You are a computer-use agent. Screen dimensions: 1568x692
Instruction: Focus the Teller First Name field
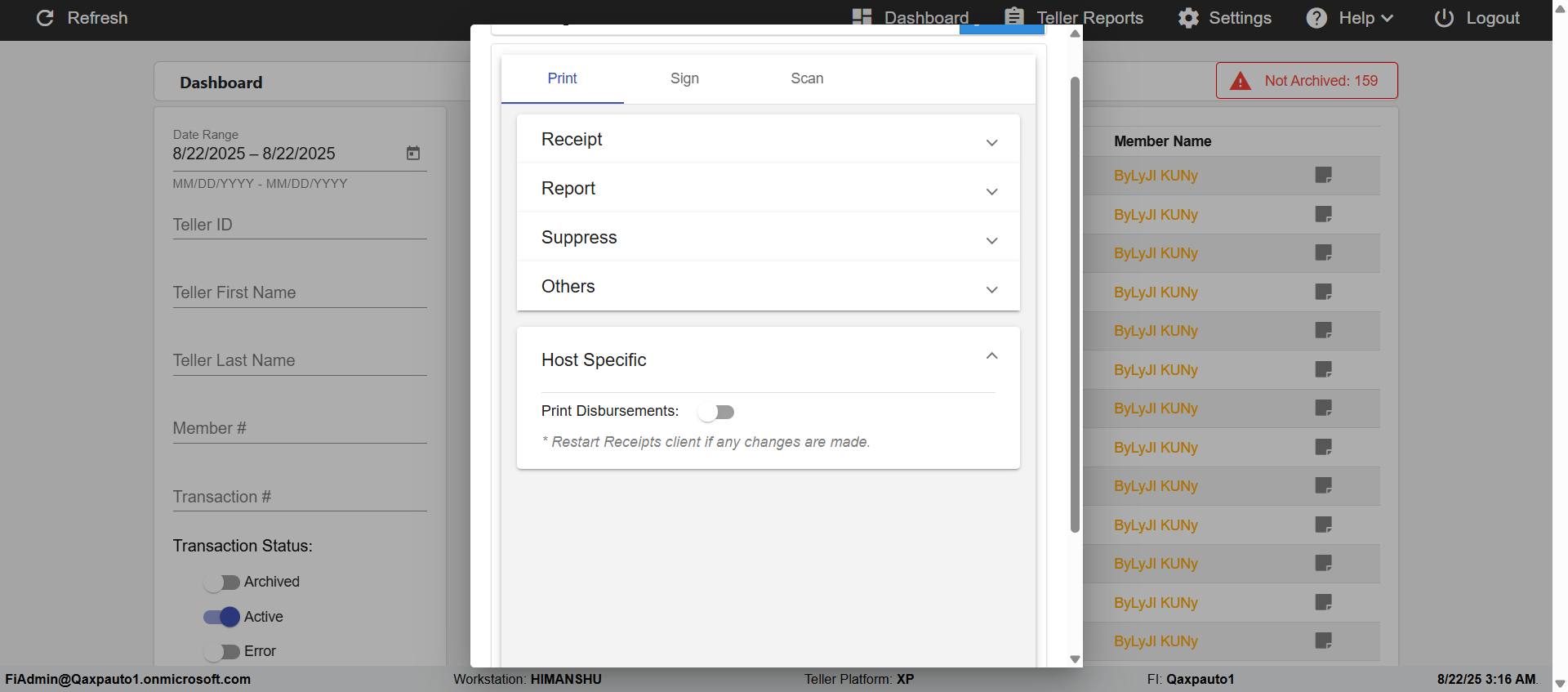tap(300, 292)
